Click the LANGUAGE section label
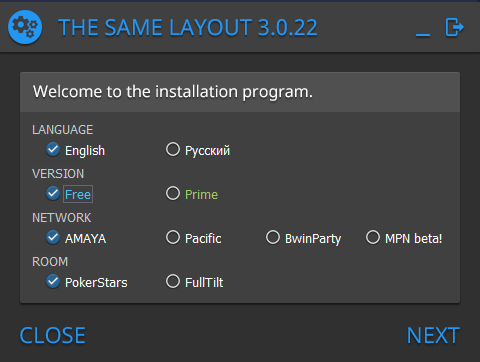The image size is (480, 362). pyautogui.click(x=63, y=130)
